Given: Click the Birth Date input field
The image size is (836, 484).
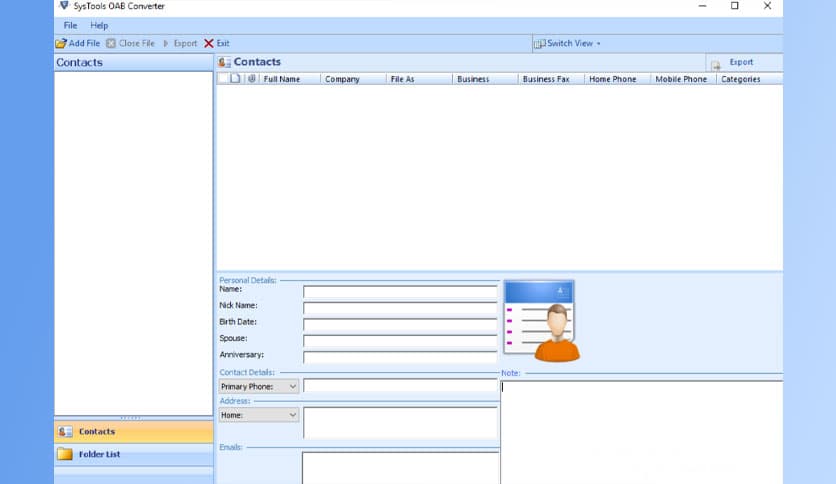Looking at the screenshot, I should point(400,325).
